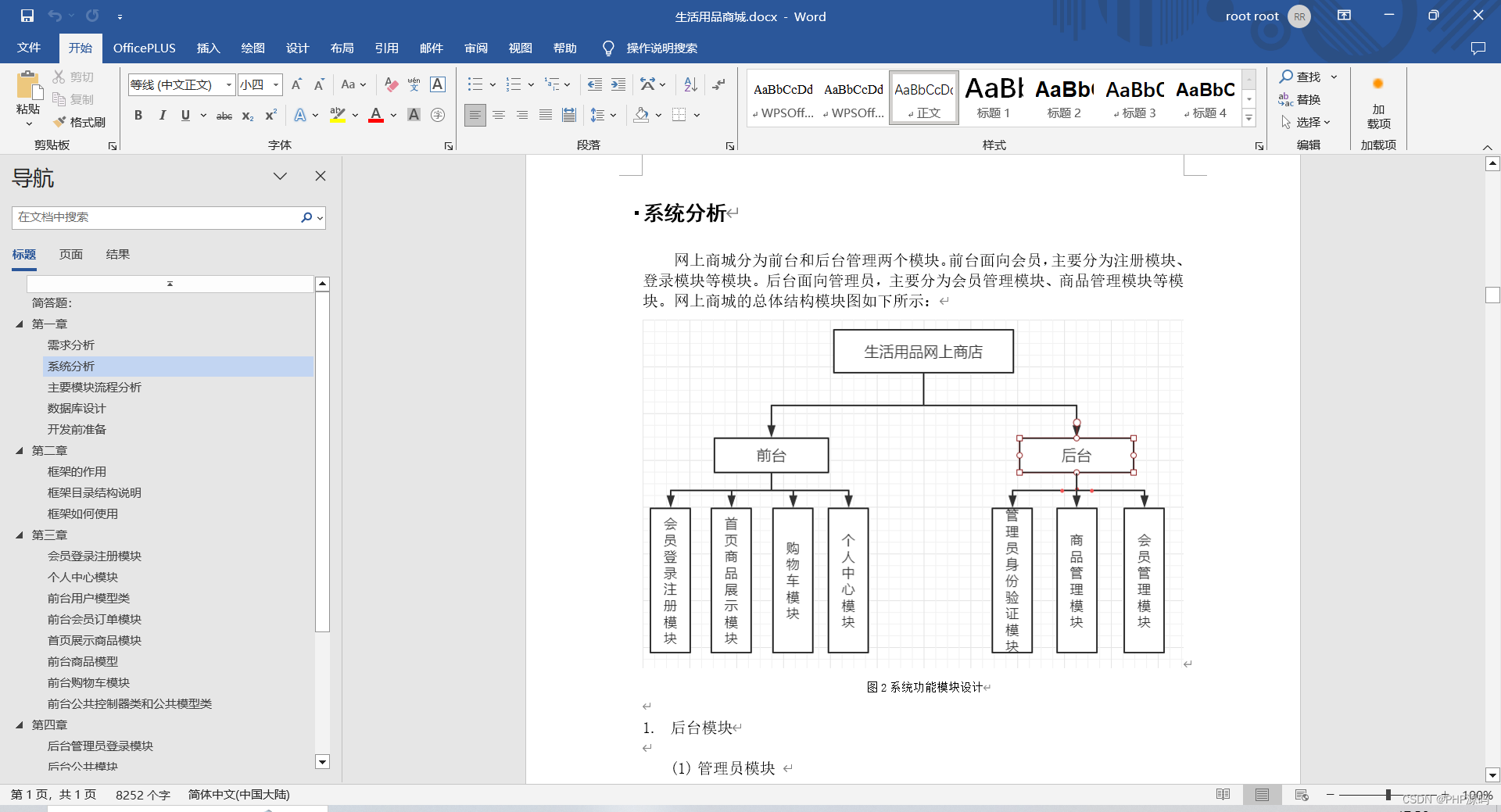Open the 插入 ribbon tab
1501x812 pixels.
pyautogui.click(x=208, y=48)
